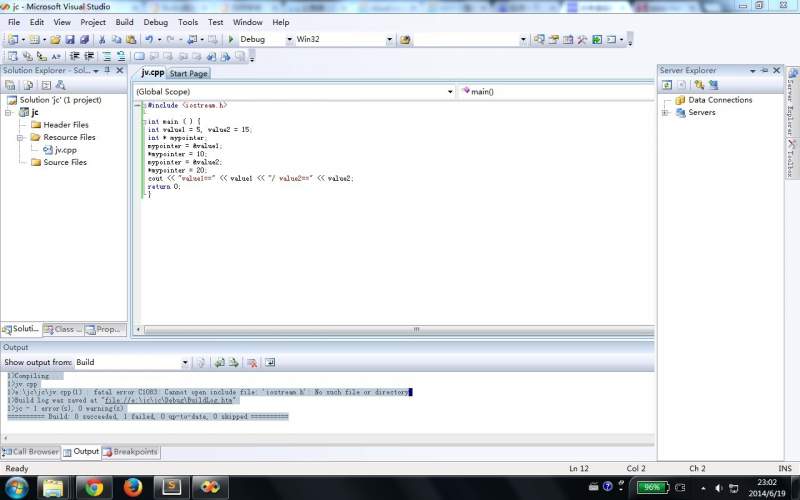The width and height of the screenshot is (800, 500).
Task: Expand the Servers tree node
Action: pos(665,113)
